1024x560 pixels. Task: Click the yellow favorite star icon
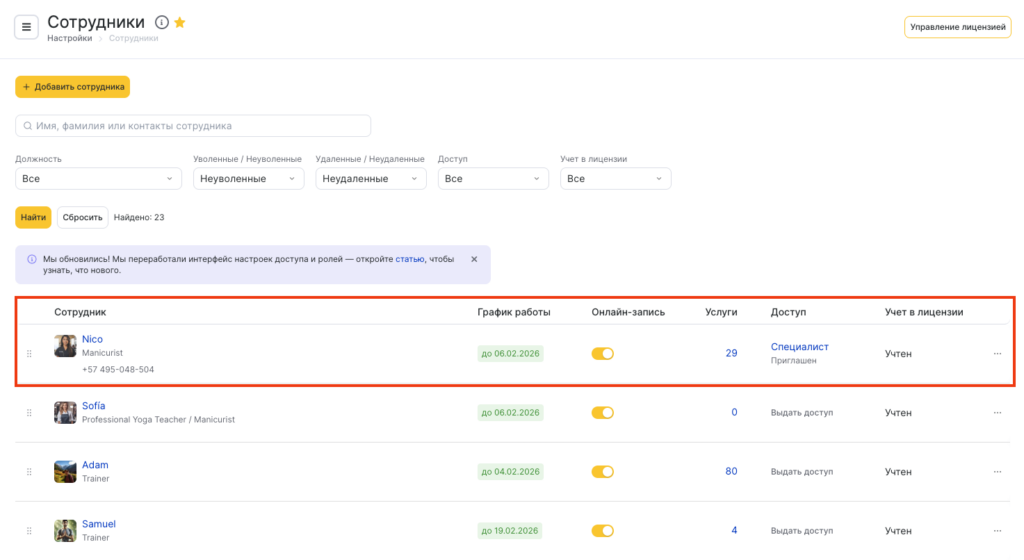tap(180, 22)
